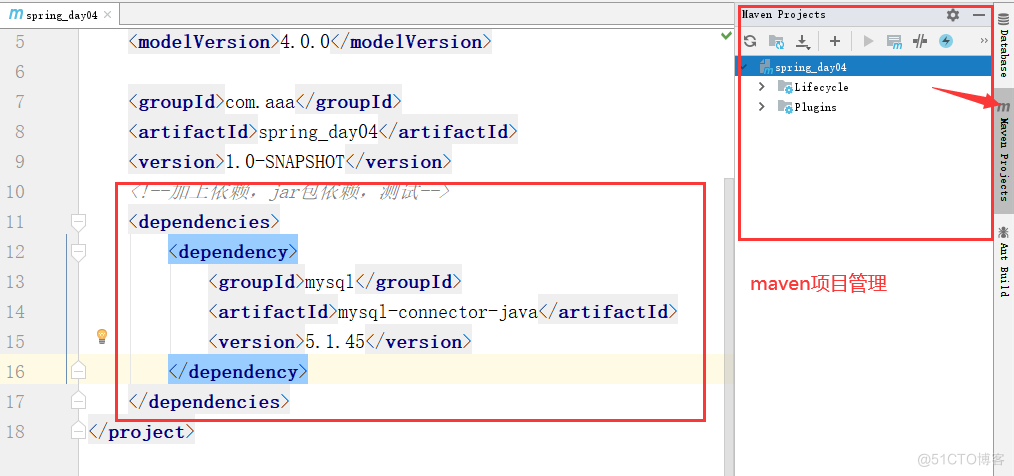The image size is (1014, 476).
Task: Click Generate Sources and Update Folders icon
Action: (x=776, y=41)
